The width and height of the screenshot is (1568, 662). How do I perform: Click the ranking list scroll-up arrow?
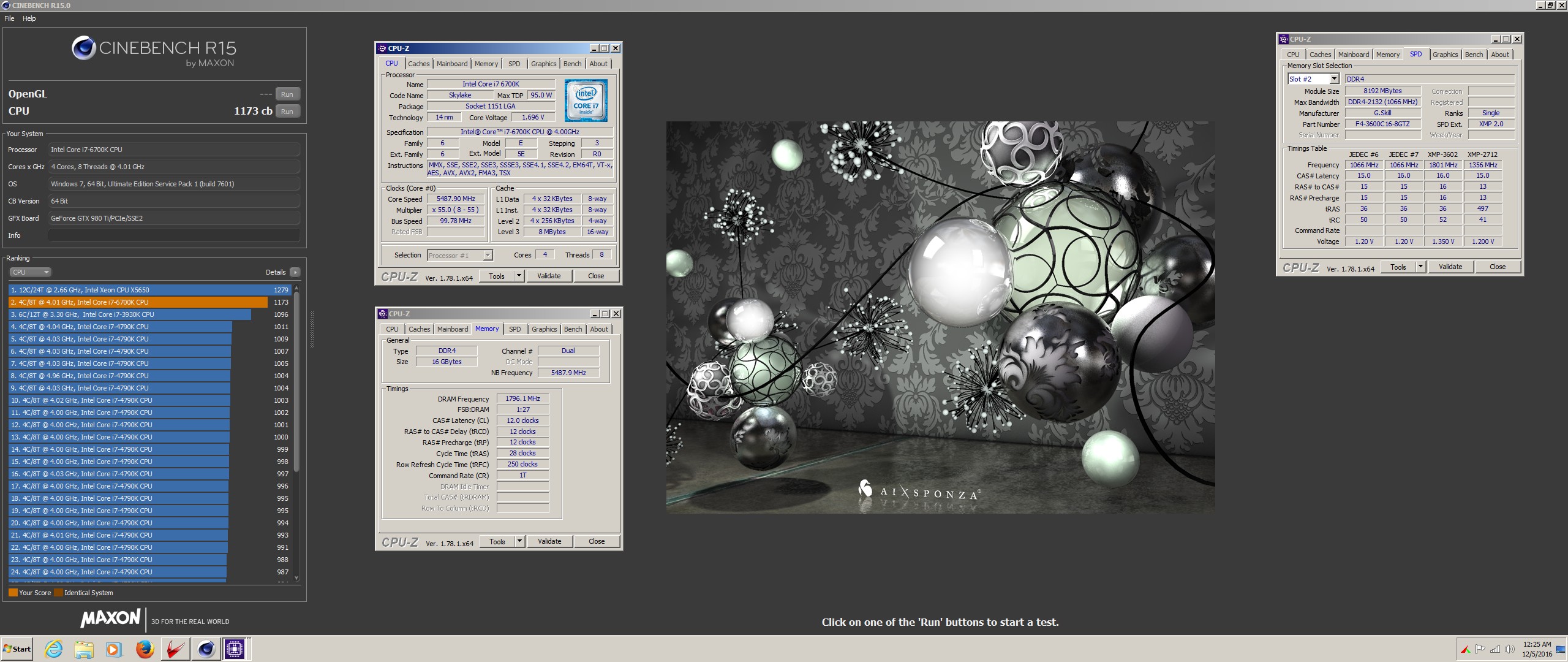tap(296, 288)
